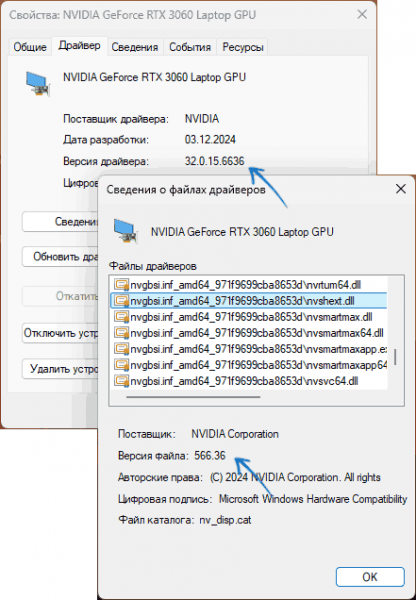This screenshot has width=416, height=600.
Task: Select the nvsmartmax.dll file row
Action: [x=248, y=317]
